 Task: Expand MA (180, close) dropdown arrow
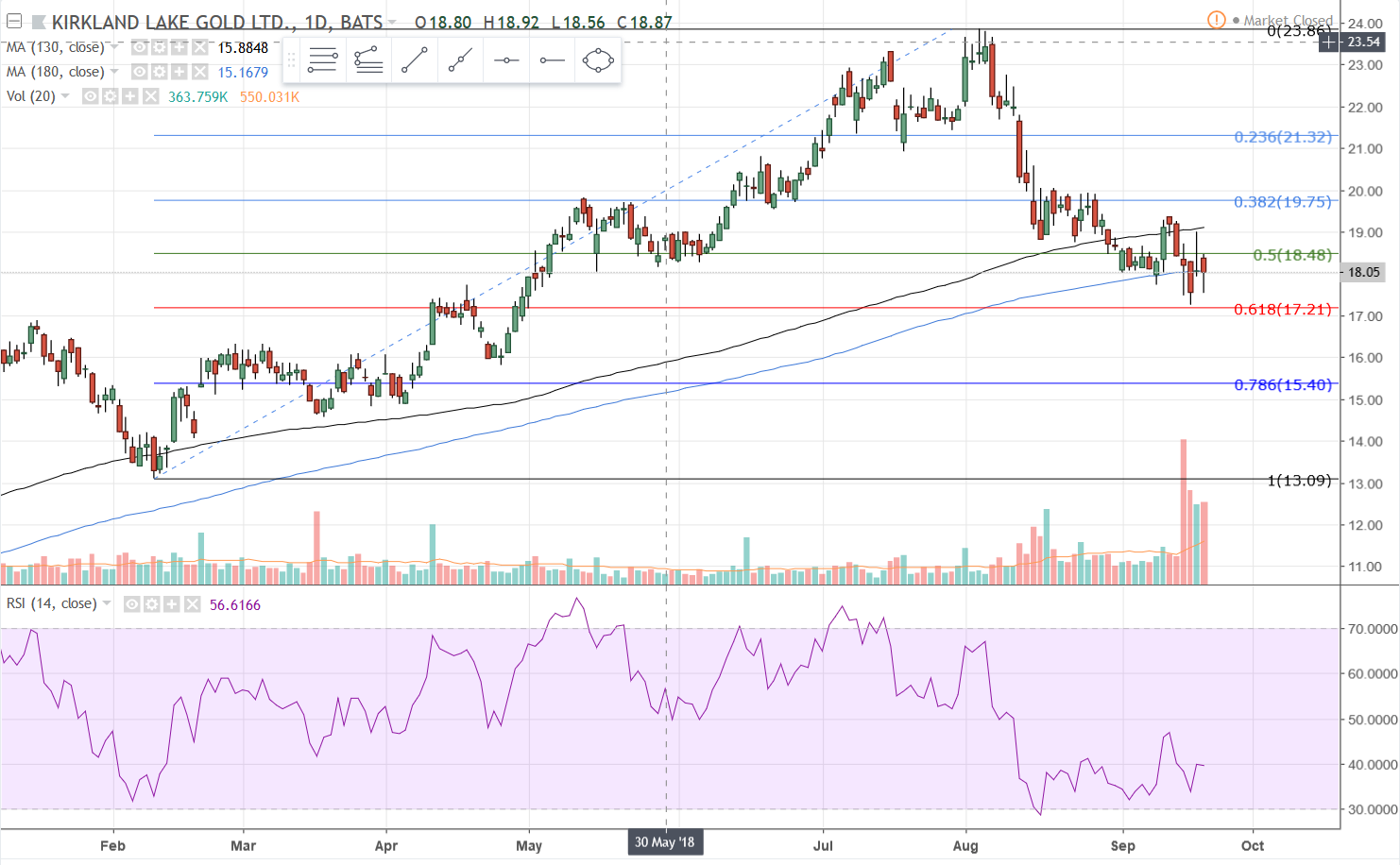tap(114, 72)
